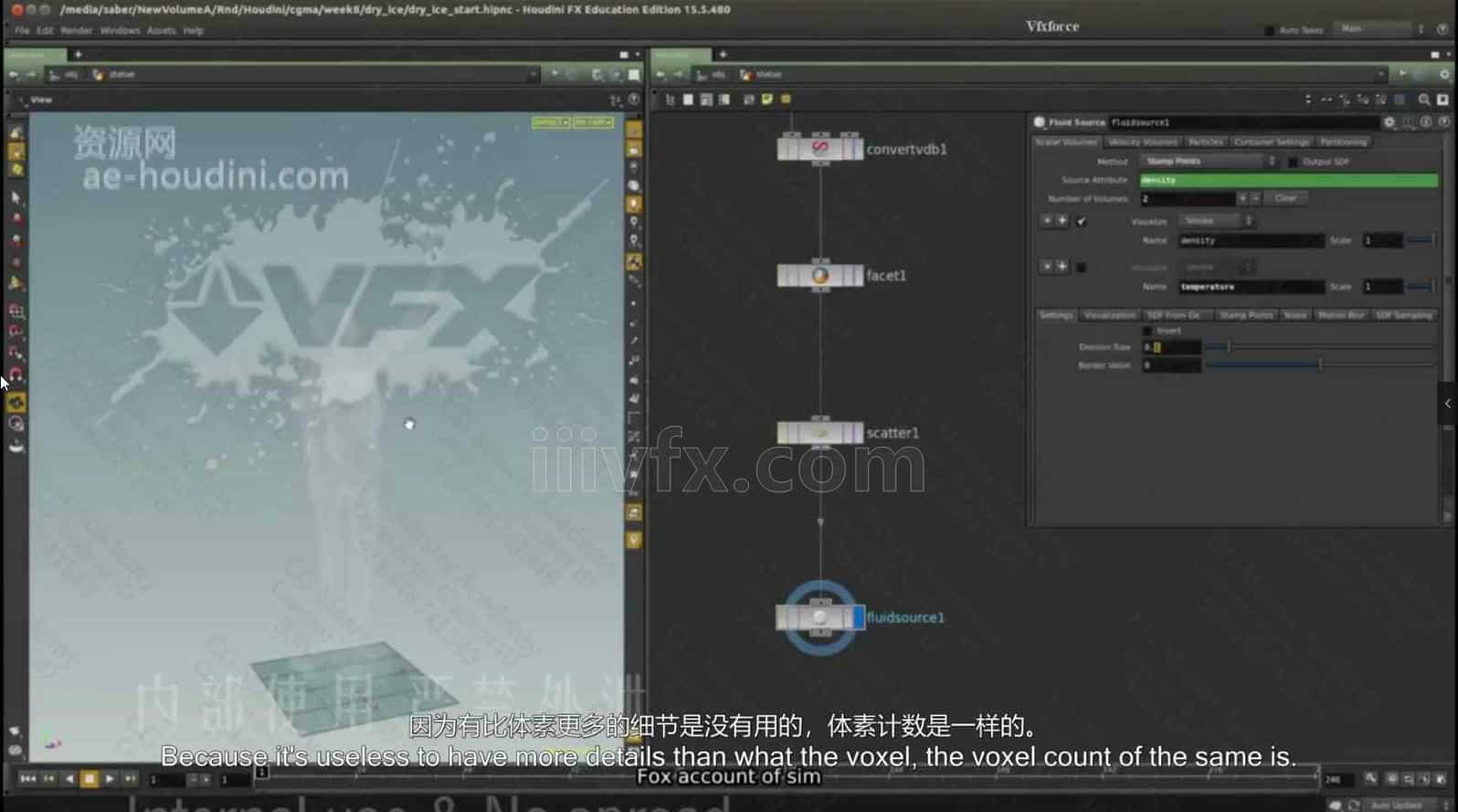The image size is (1458, 812).
Task: Open the Edit menu
Action: 45,30
